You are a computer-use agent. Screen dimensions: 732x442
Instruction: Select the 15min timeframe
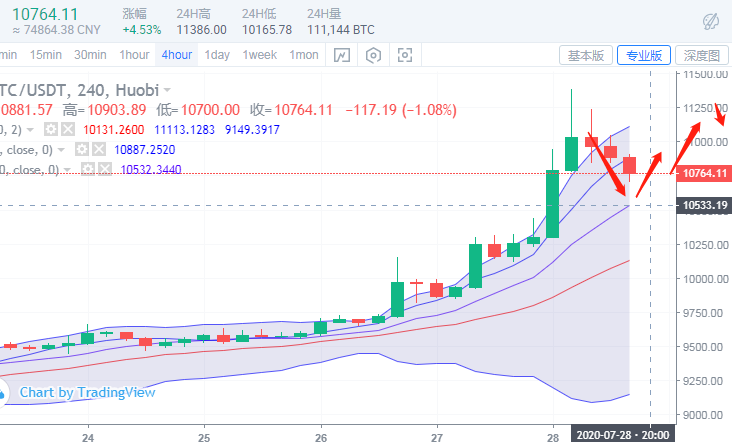point(46,55)
